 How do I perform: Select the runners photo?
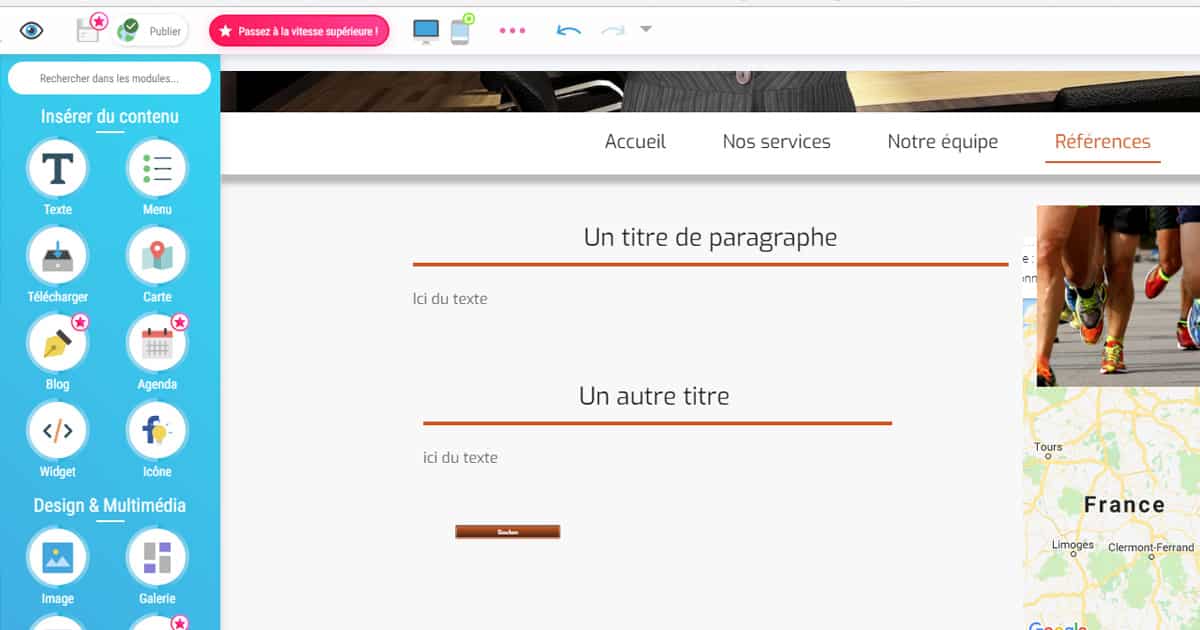tap(1118, 296)
